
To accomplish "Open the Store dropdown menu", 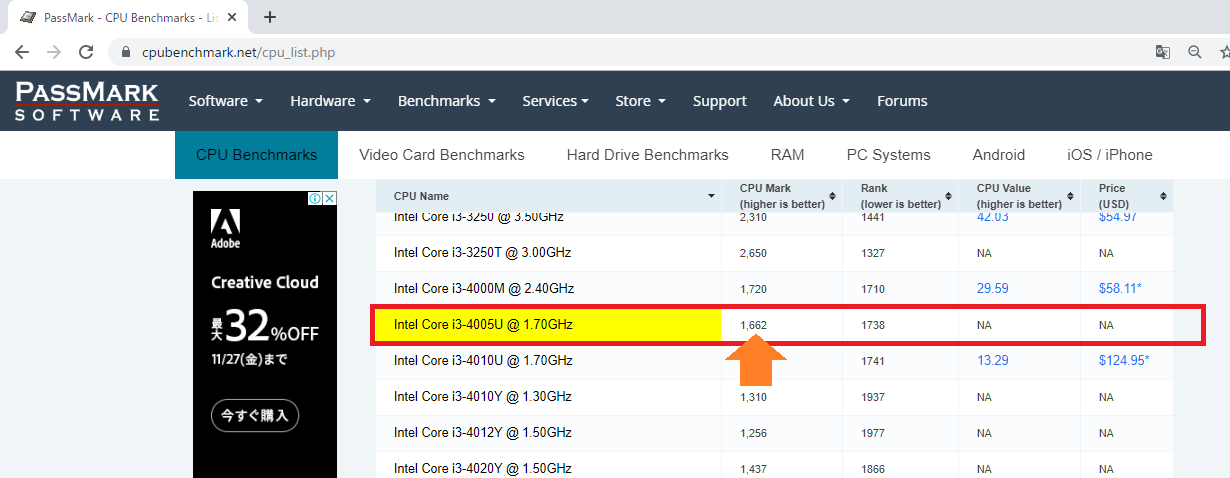I will click(x=640, y=101).
